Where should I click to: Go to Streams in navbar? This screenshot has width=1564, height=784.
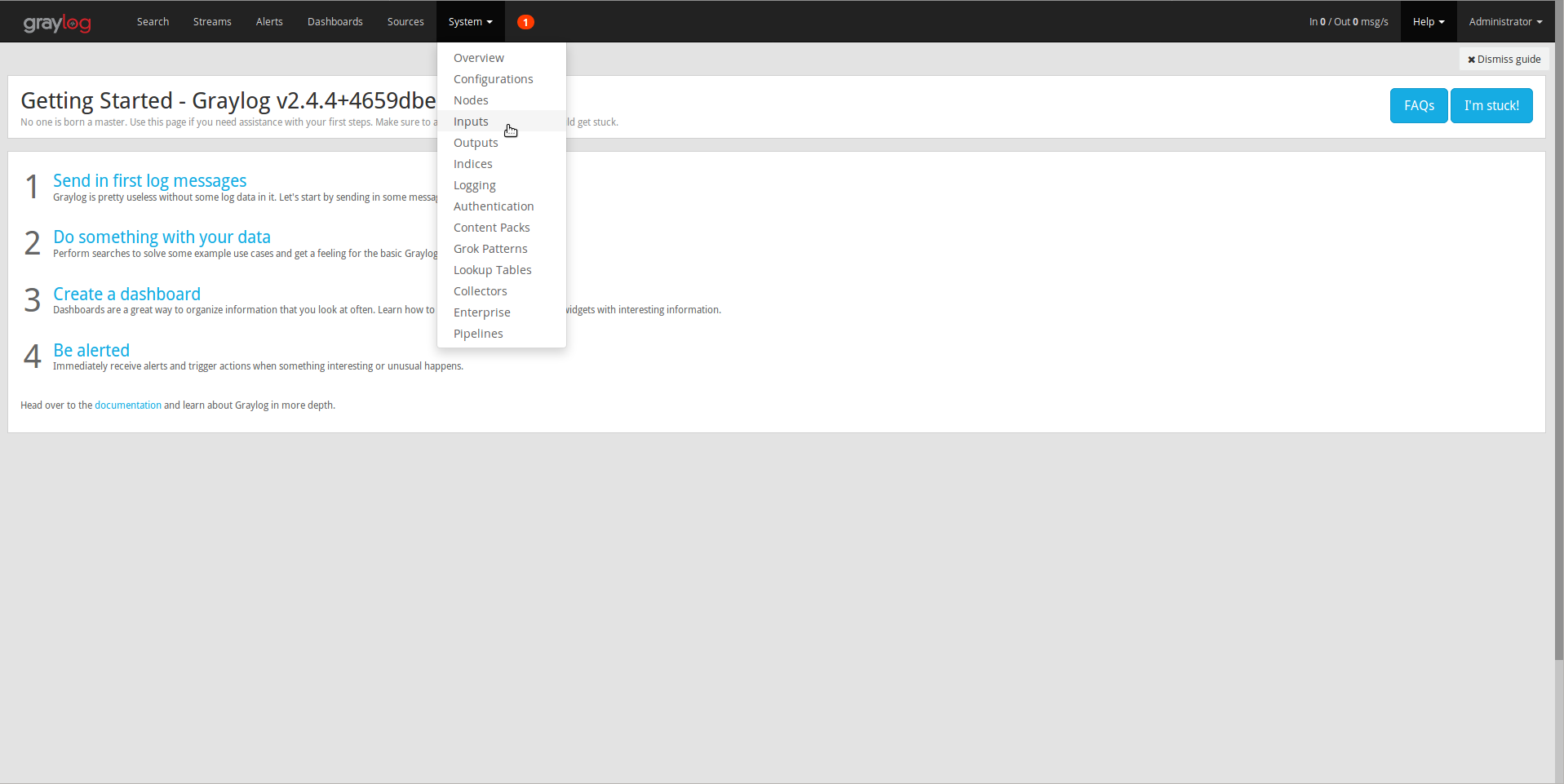[212, 22]
